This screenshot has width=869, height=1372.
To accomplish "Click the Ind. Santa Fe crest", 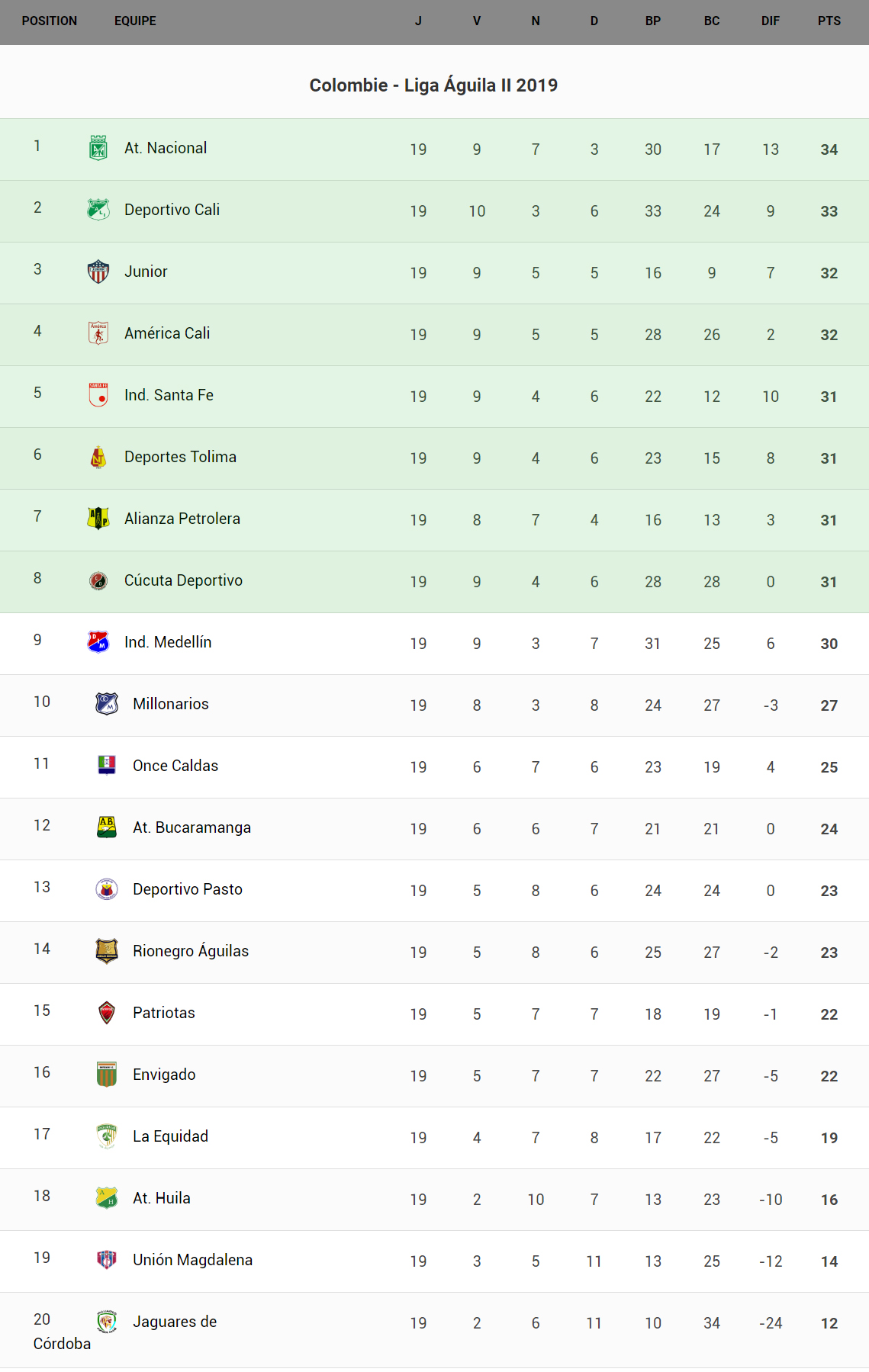I will pos(98,395).
